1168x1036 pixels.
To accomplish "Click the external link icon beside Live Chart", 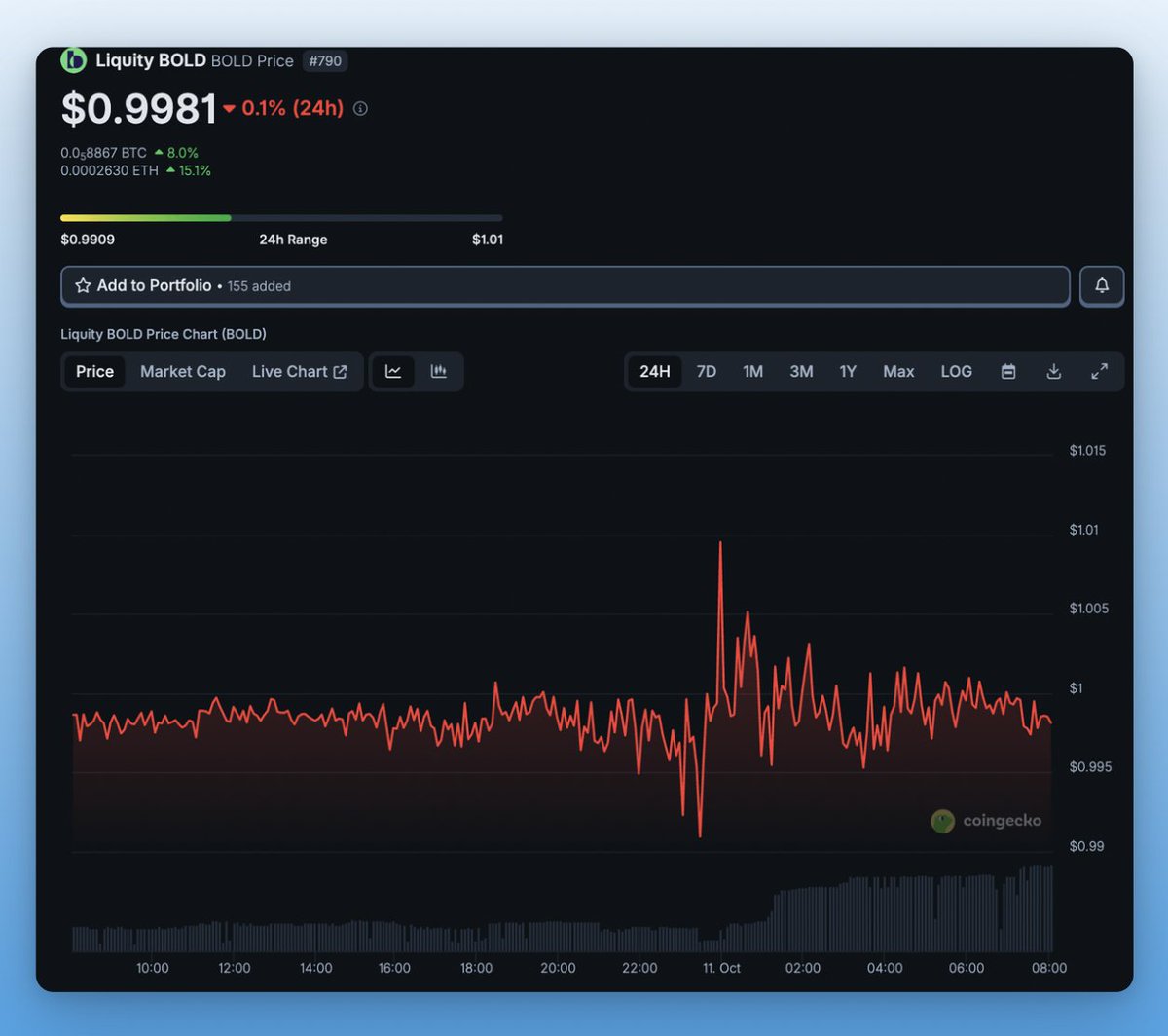I will click(340, 371).
